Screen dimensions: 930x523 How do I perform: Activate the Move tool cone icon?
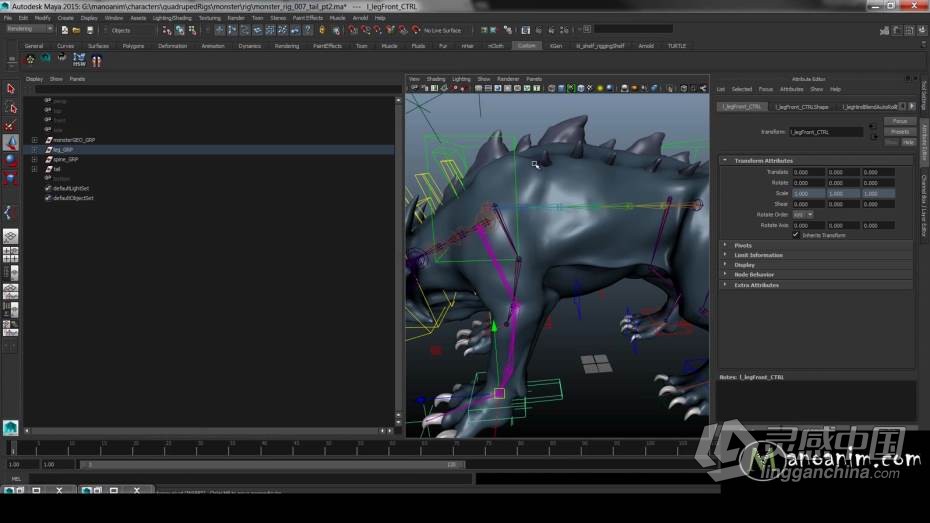10,142
